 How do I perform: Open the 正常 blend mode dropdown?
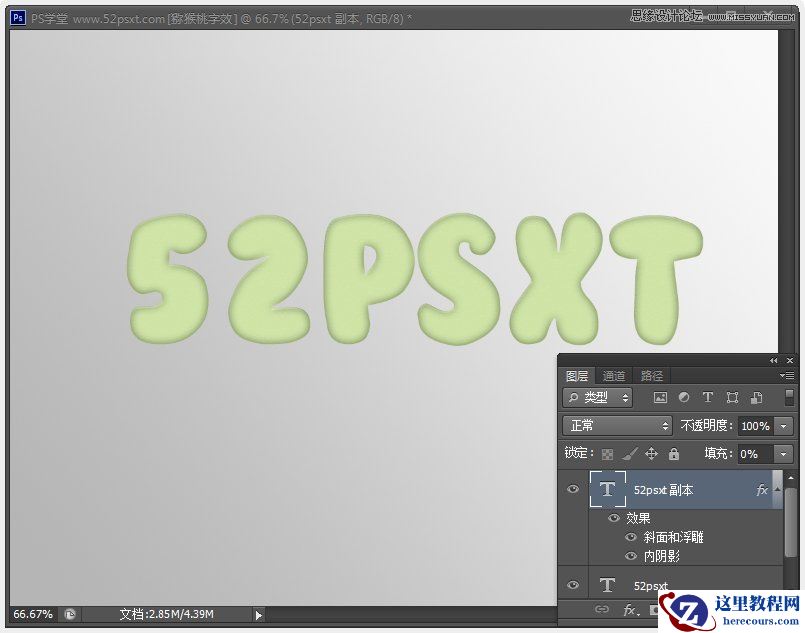click(618, 426)
